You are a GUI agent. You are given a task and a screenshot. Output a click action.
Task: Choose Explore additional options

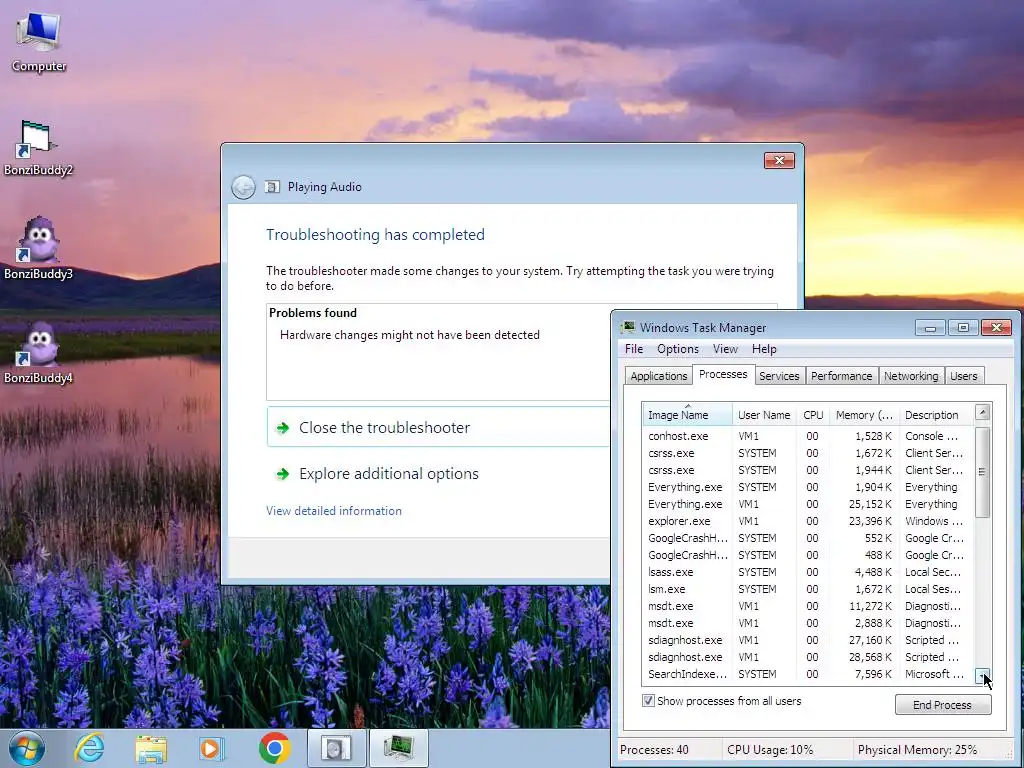pyautogui.click(x=389, y=473)
